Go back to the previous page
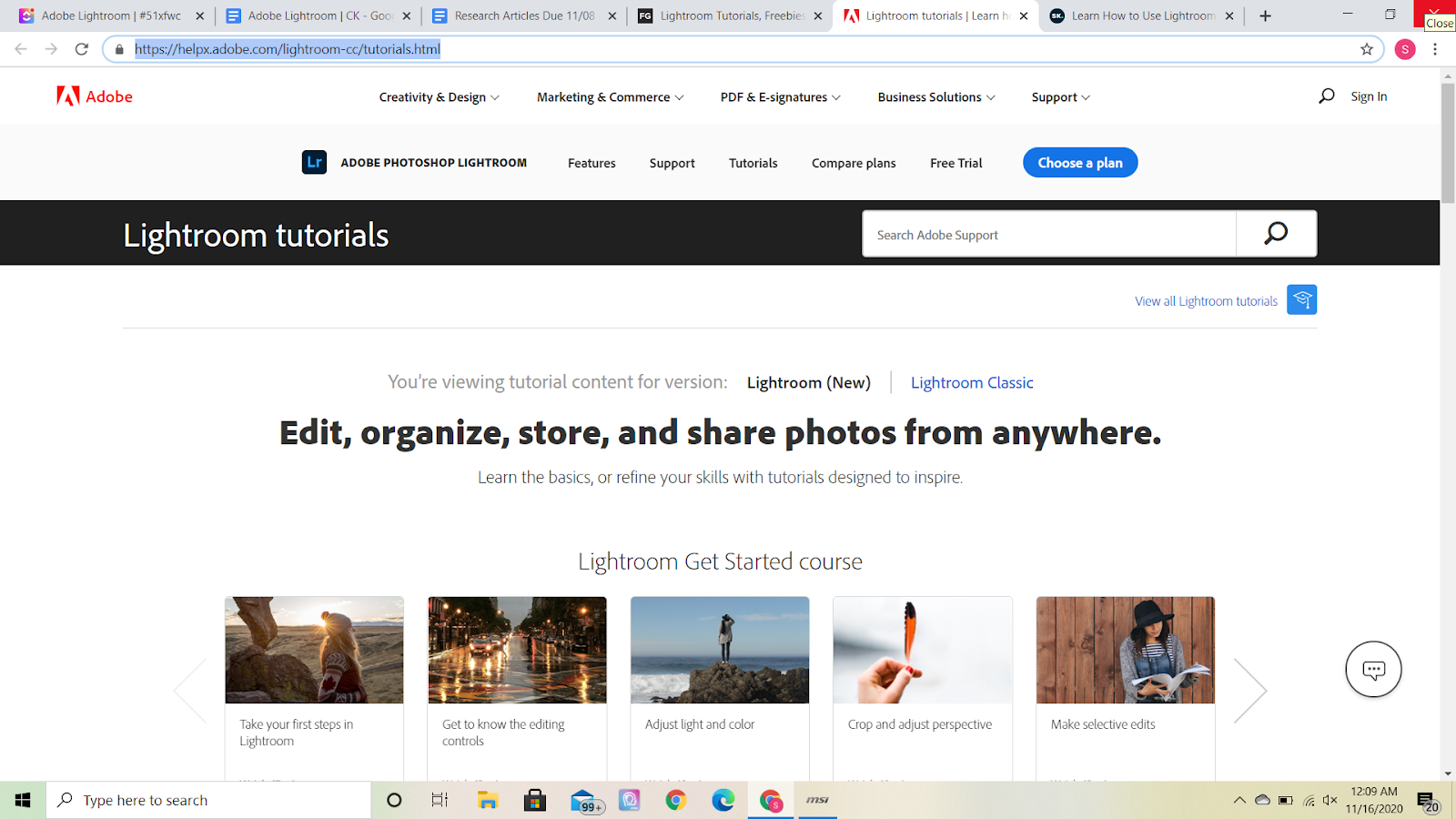Image resolution: width=1456 pixels, height=819 pixels. point(21,49)
